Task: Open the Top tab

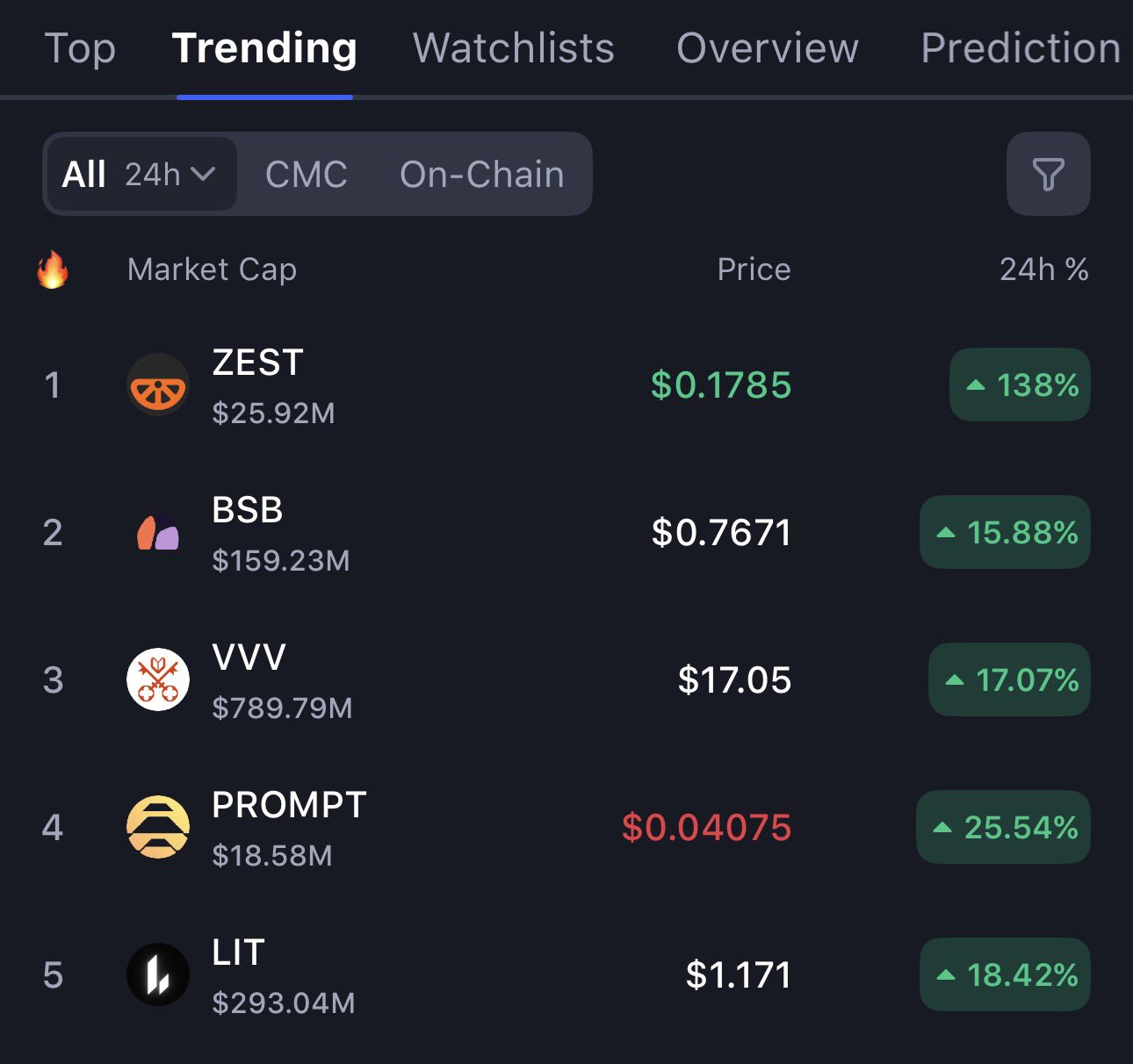Action: [80, 47]
